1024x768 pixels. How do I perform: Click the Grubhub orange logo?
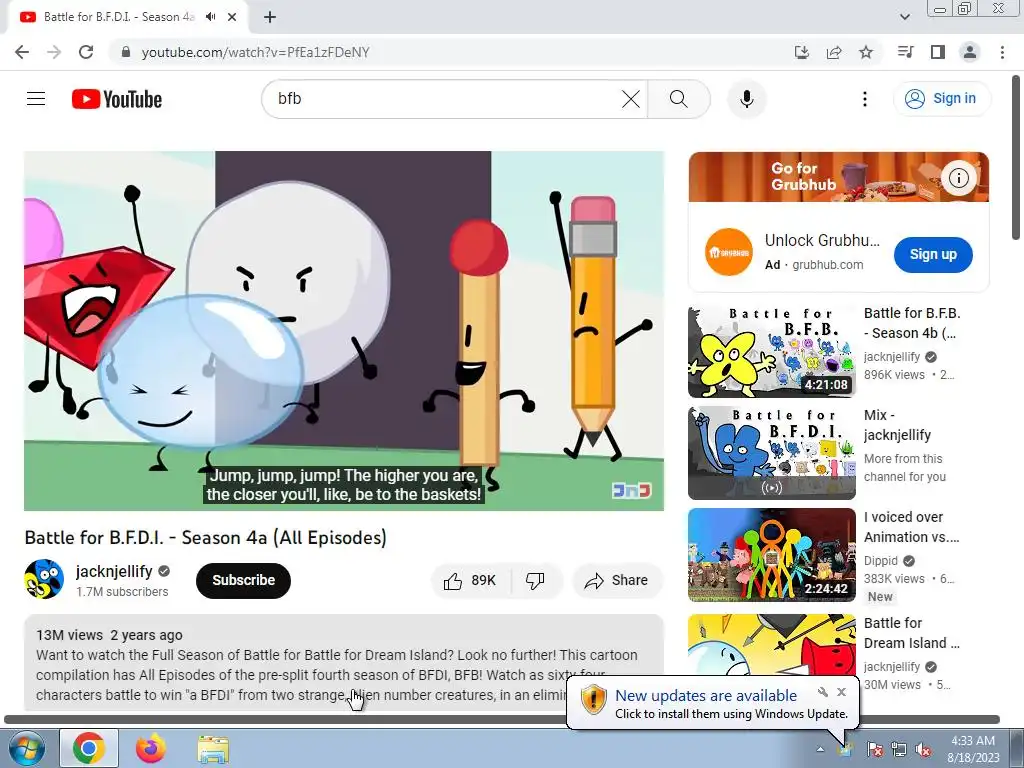coord(729,252)
